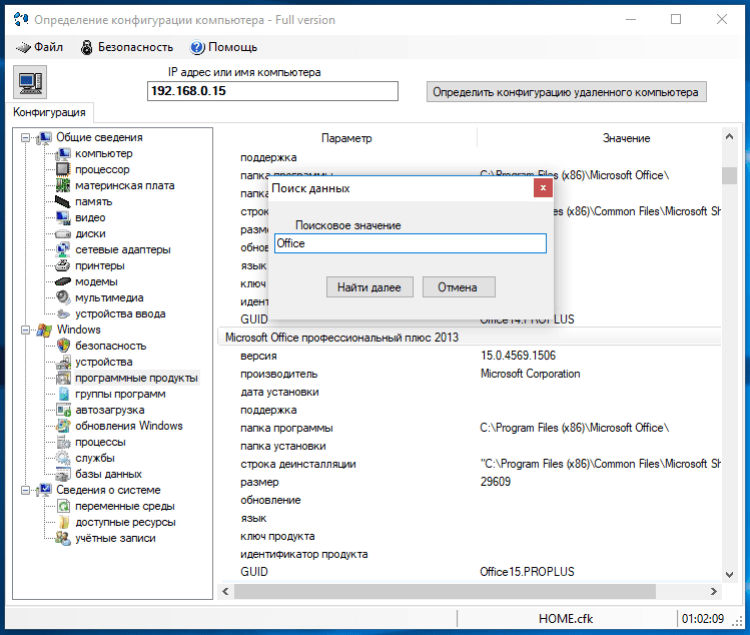Click the сетевые адаптеры icon

pos(63,250)
